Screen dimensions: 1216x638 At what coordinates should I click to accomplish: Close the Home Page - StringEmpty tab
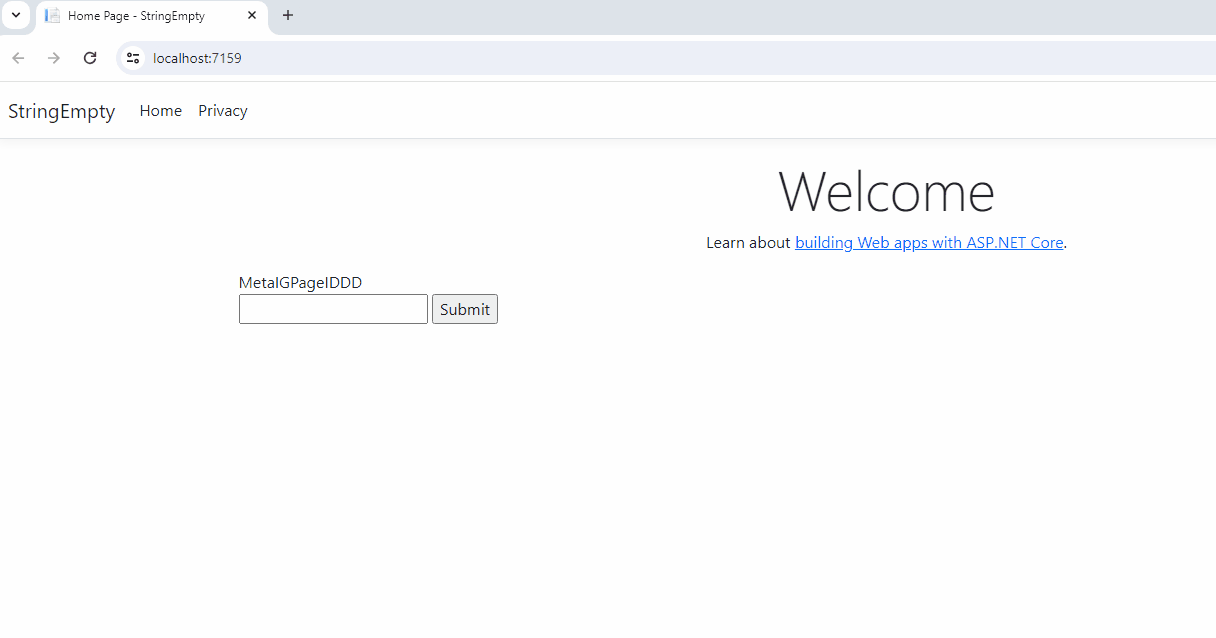pos(252,16)
